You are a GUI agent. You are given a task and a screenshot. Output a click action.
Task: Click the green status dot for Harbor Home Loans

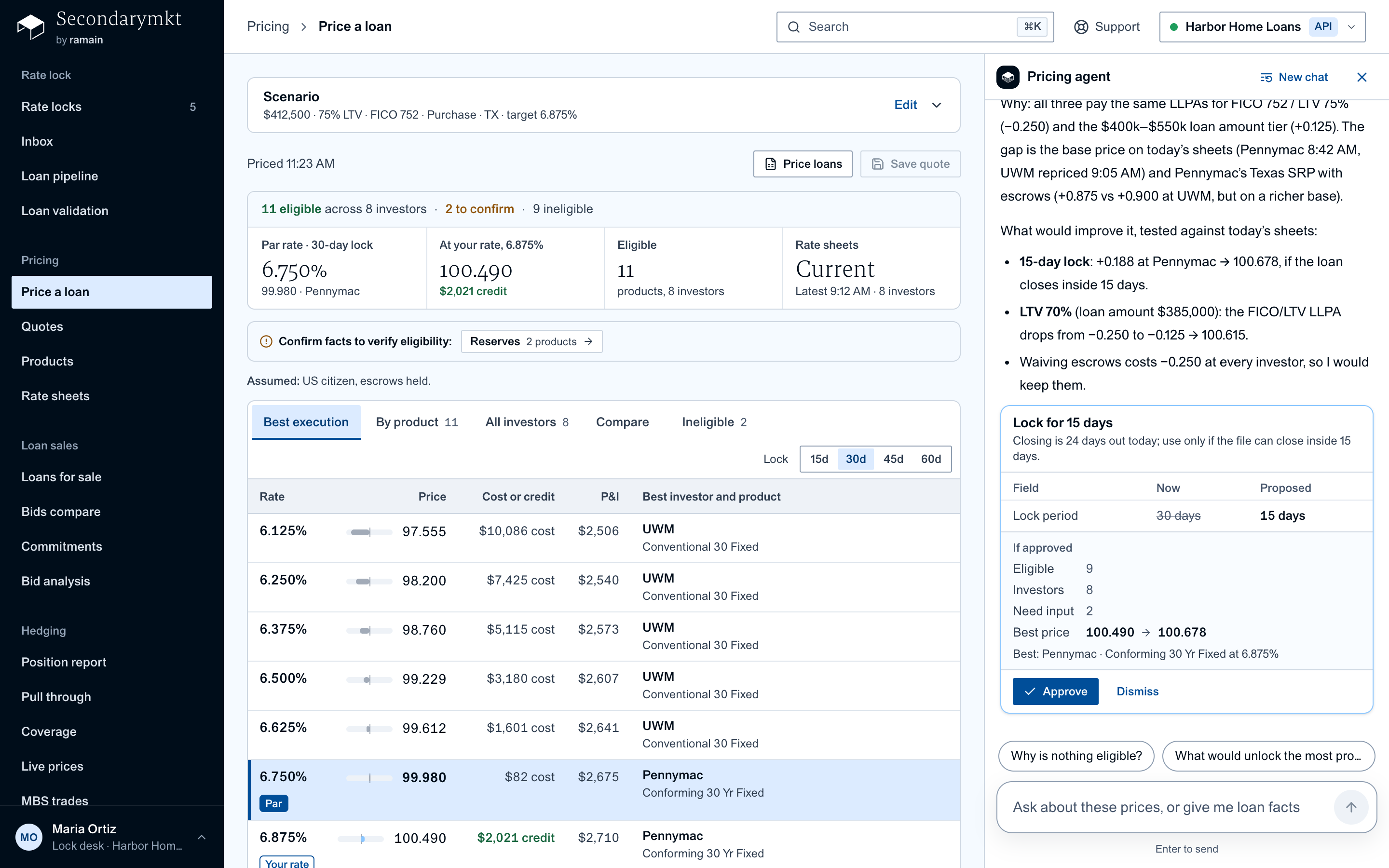1174,27
